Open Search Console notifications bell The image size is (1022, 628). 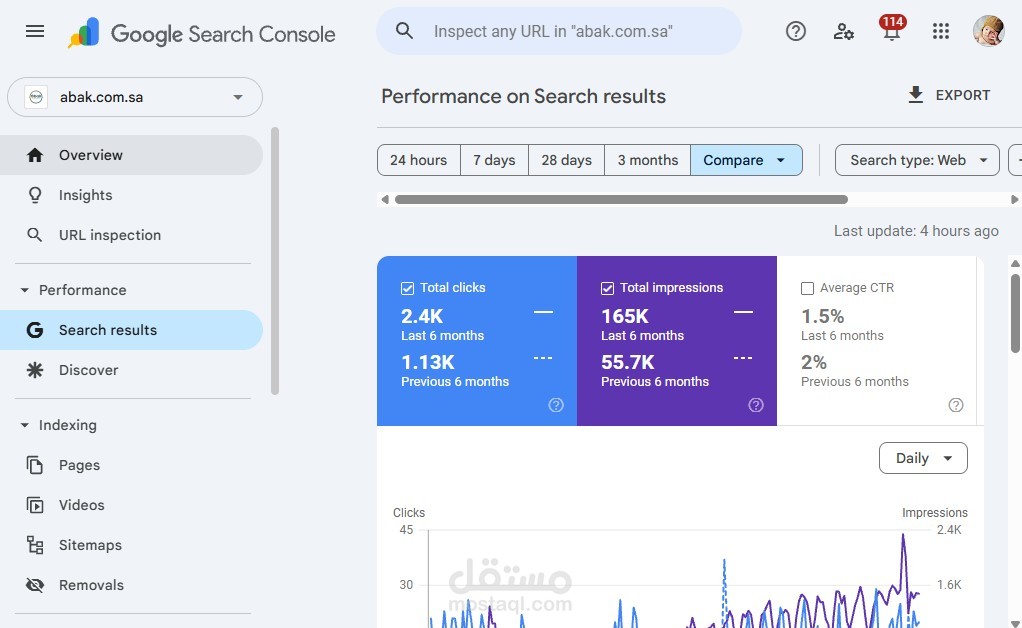pos(891,31)
